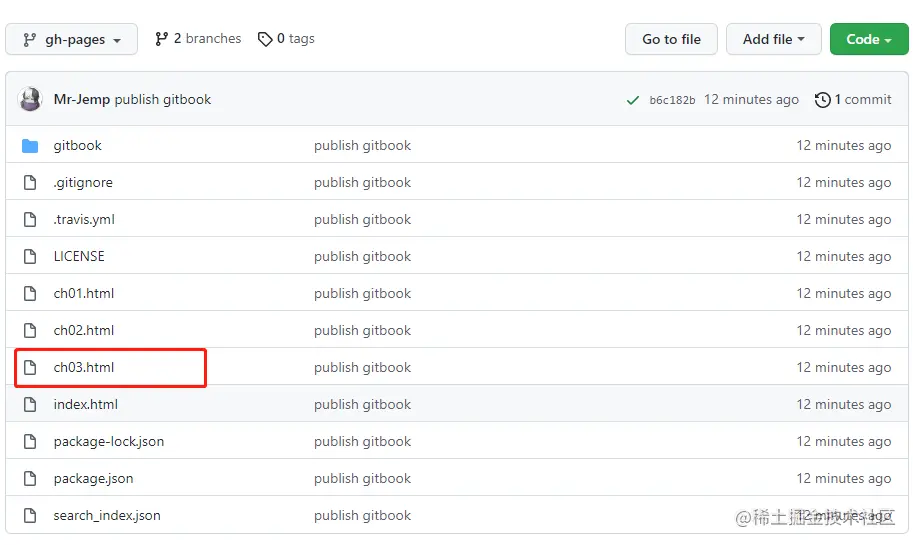Screen dimensions: 913x545
Task: Open the gh-pages branch dropdown
Action: tap(71, 40)
